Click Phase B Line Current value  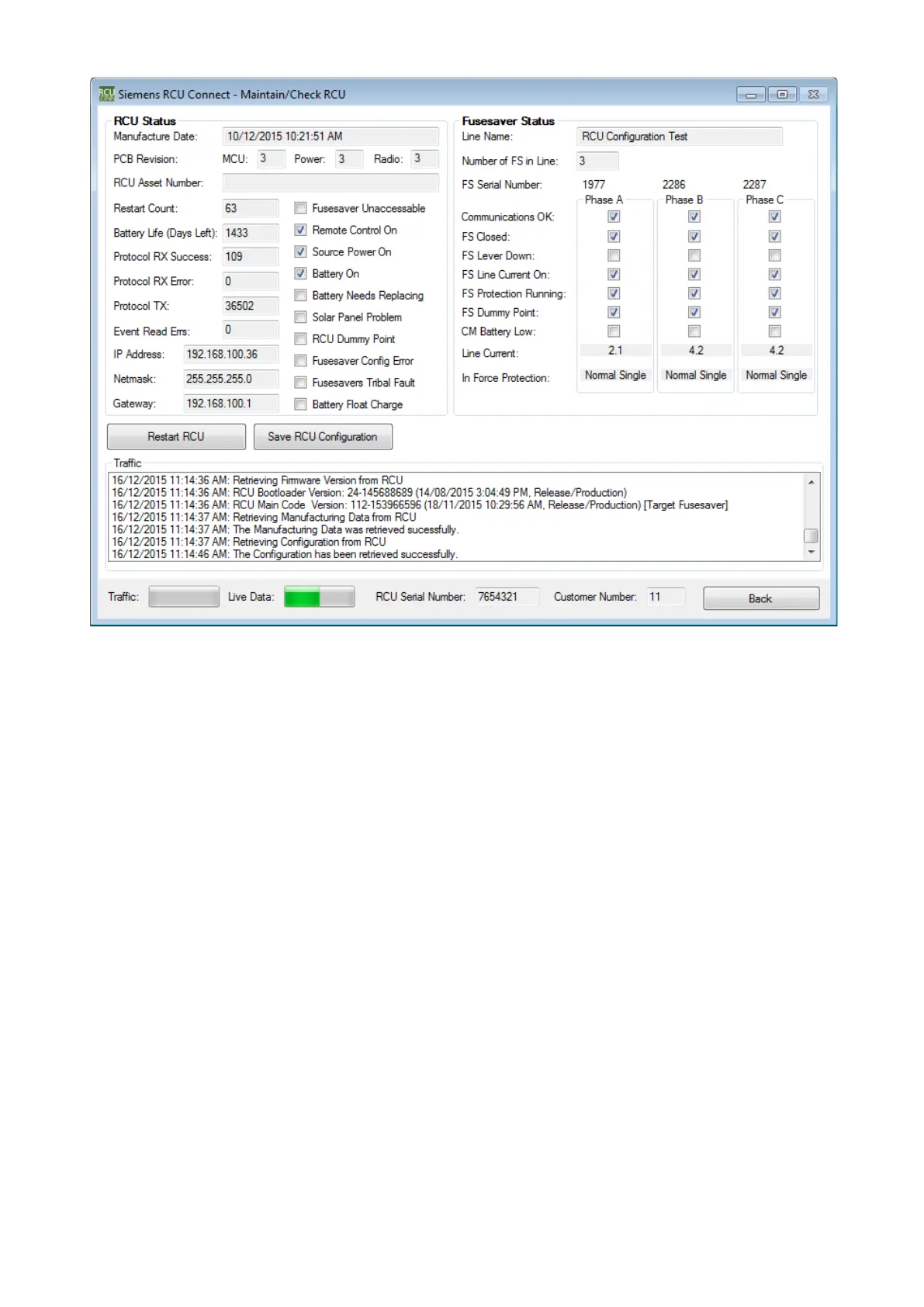[696, 350]
